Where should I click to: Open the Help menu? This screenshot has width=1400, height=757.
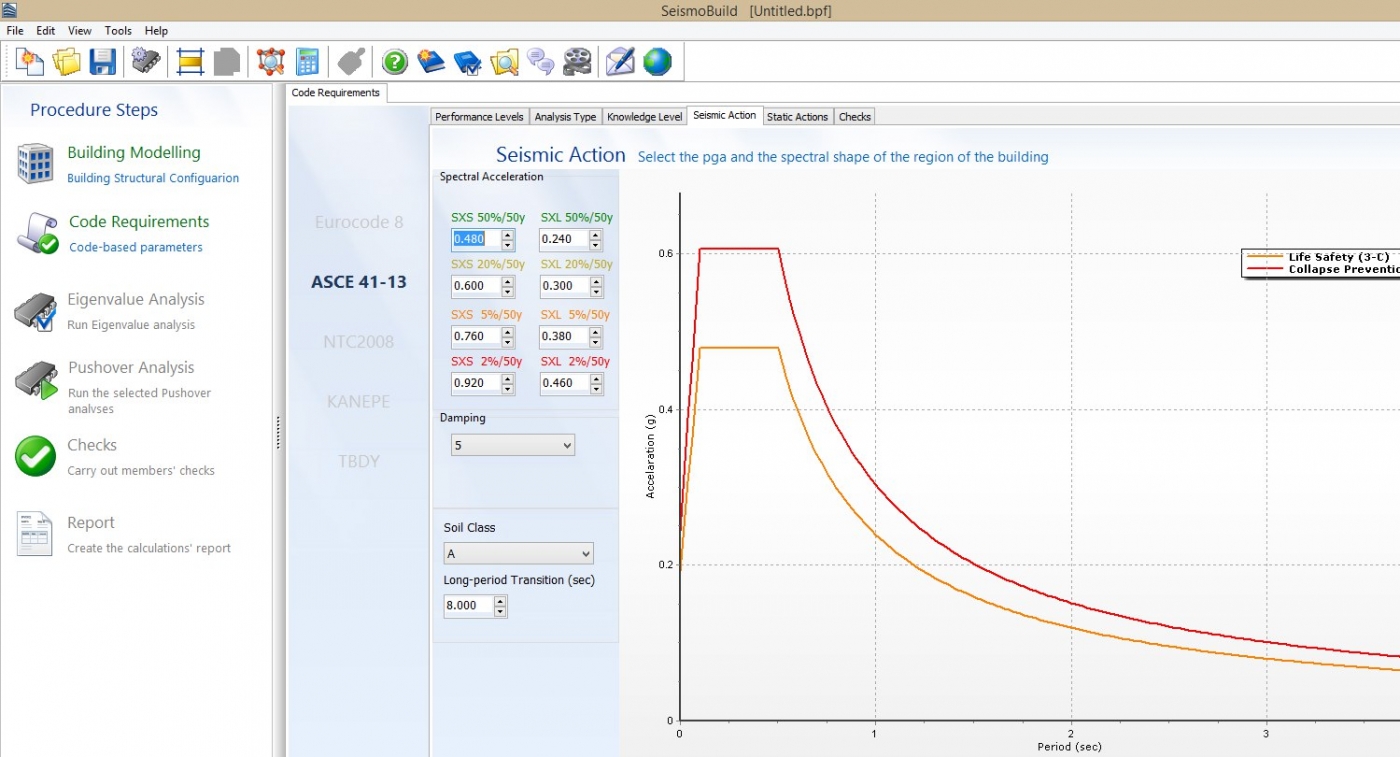pos(156,31)
